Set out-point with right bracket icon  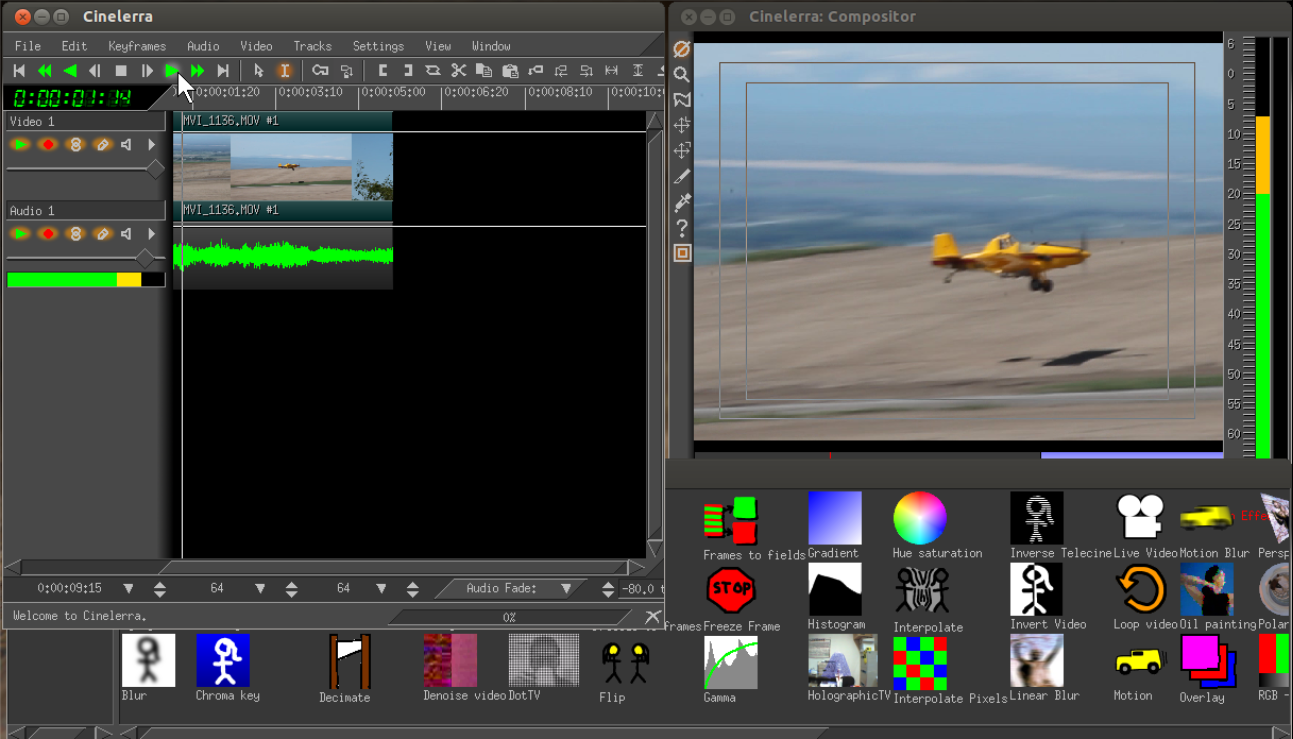(408, 71)
